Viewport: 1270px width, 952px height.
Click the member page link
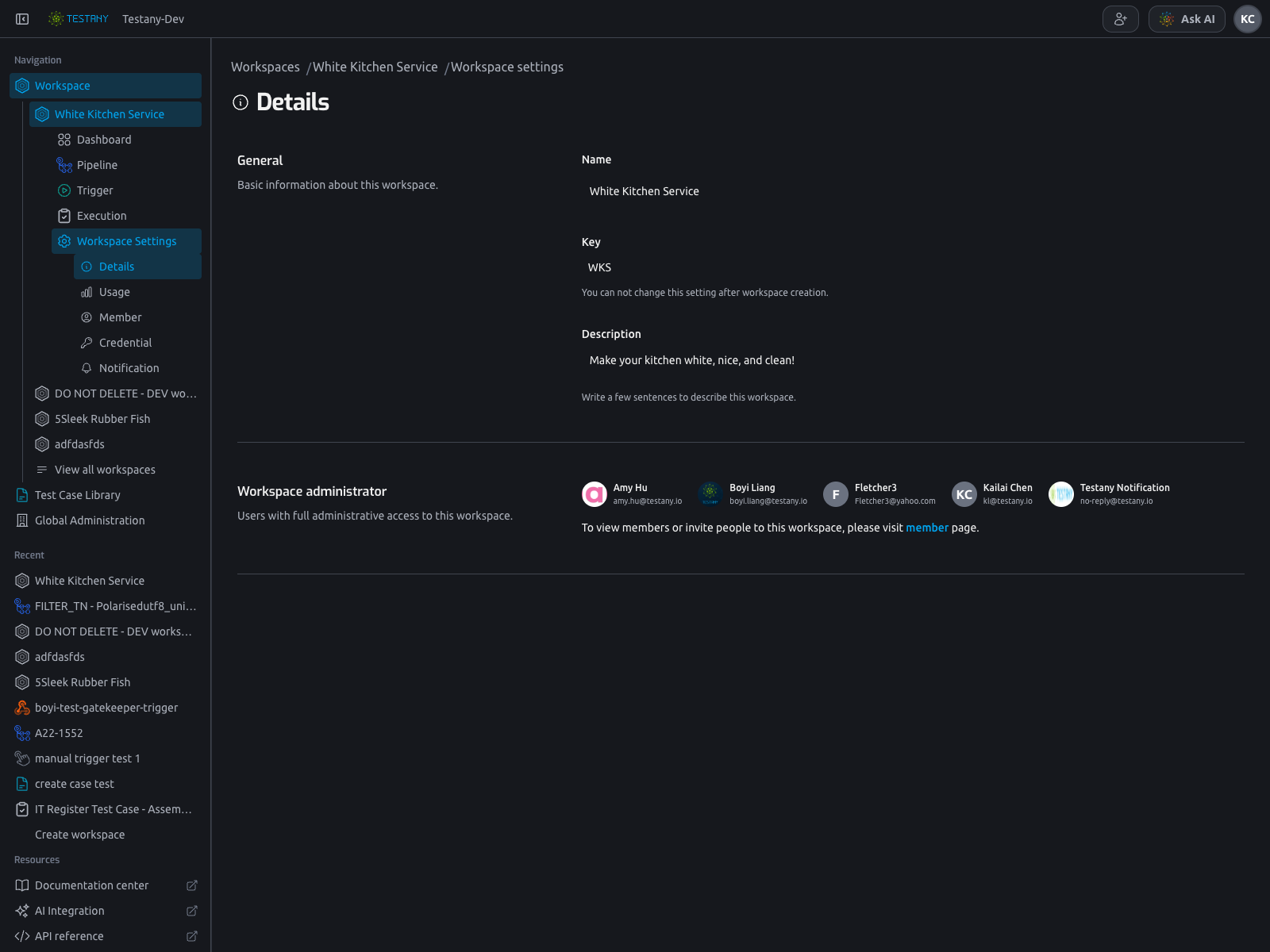click(x=927, y=528)
